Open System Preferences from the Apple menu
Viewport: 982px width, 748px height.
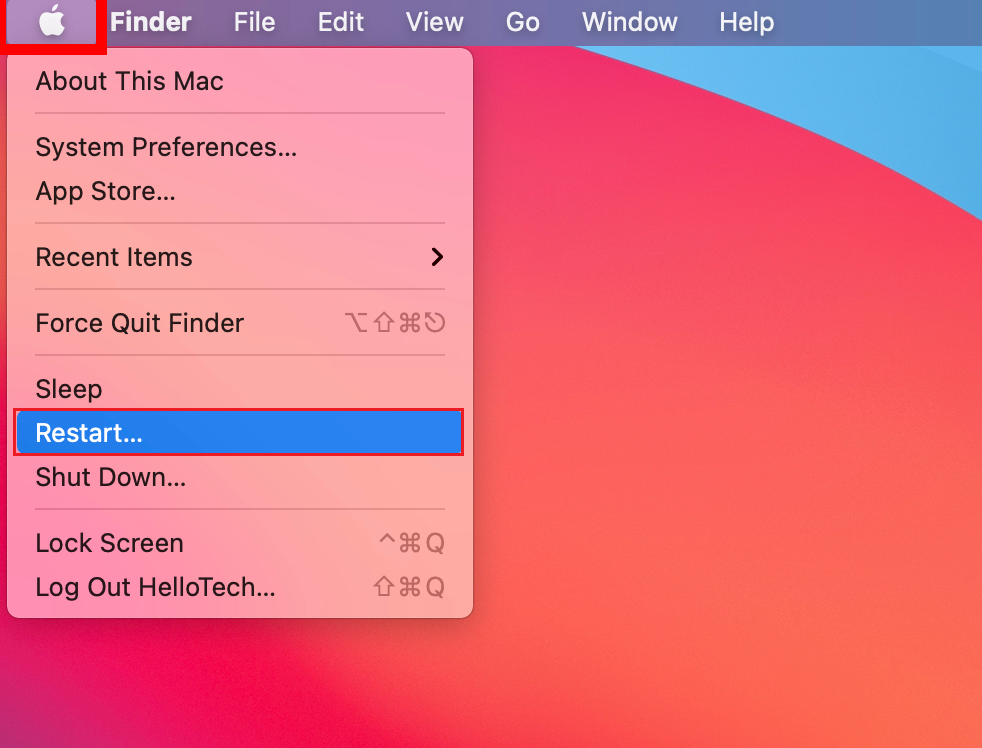(x=166, y=147)
